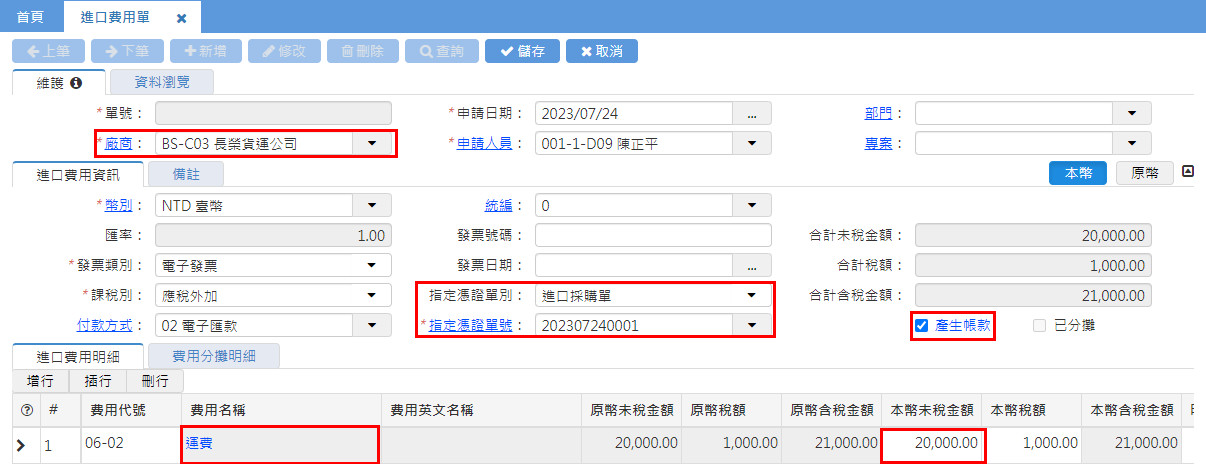1206x464 pixels.
Task: Switch to the 資料瀏覽 tab
Action: coord(161,82)
